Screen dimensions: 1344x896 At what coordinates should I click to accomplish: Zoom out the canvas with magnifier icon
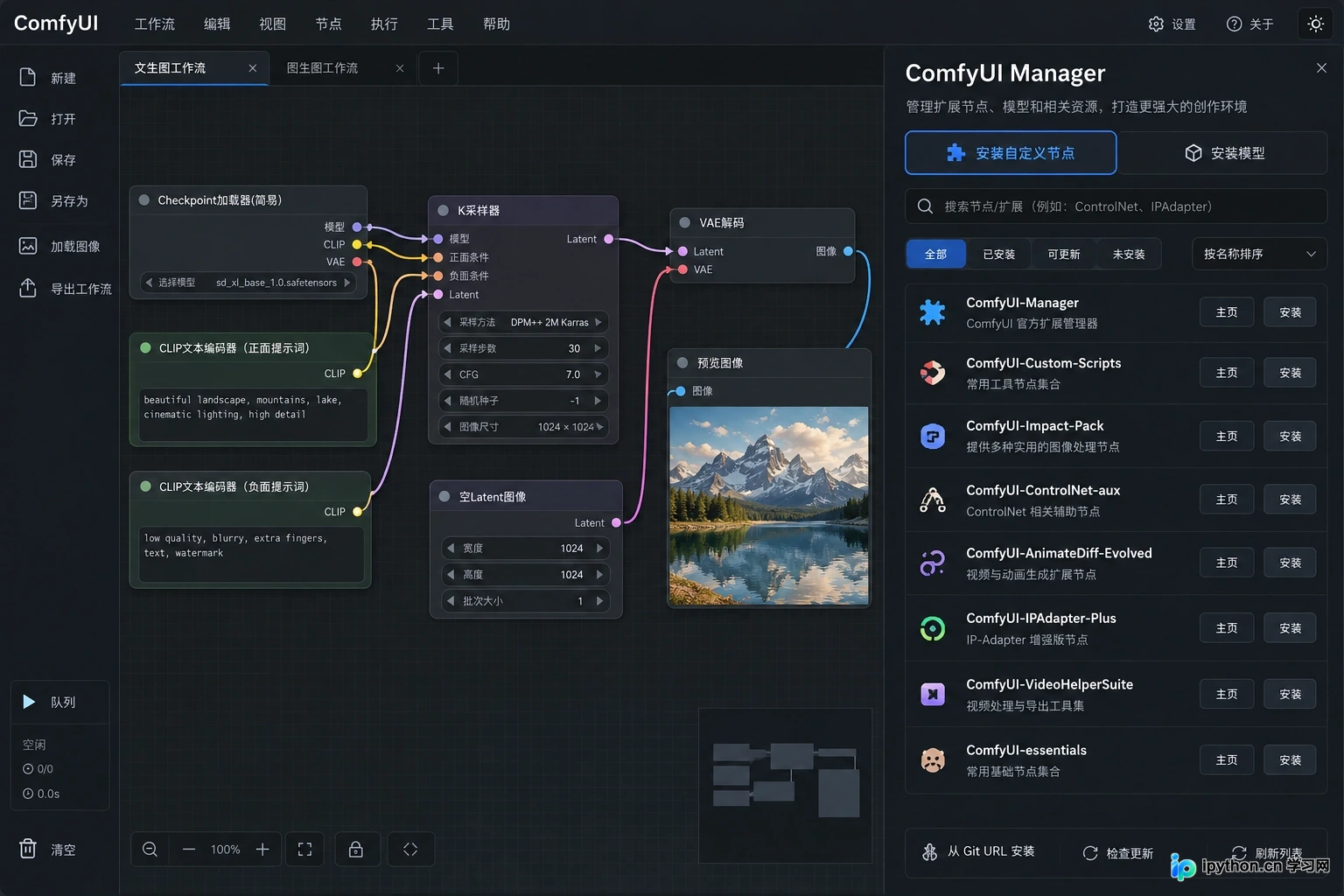tap(150, 850)
